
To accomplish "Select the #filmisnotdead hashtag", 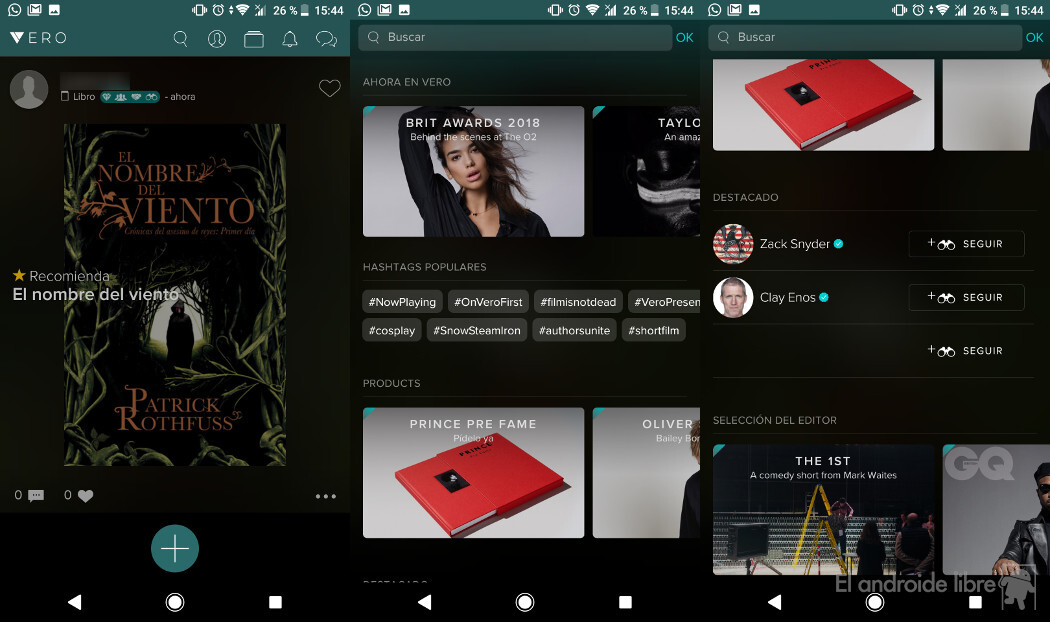I will (578, 302).
